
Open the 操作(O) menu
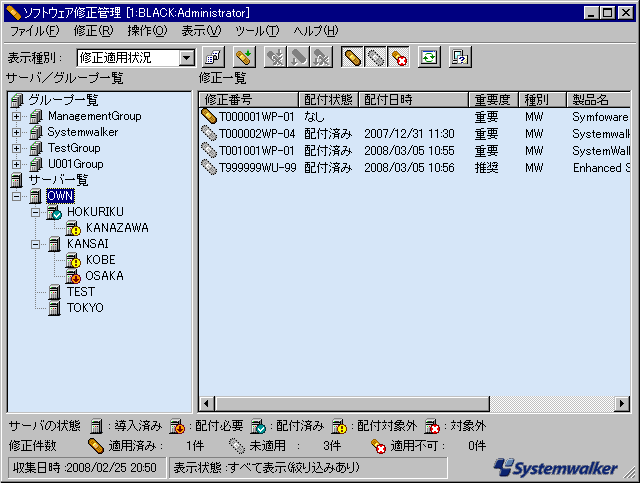coord(147,31)
